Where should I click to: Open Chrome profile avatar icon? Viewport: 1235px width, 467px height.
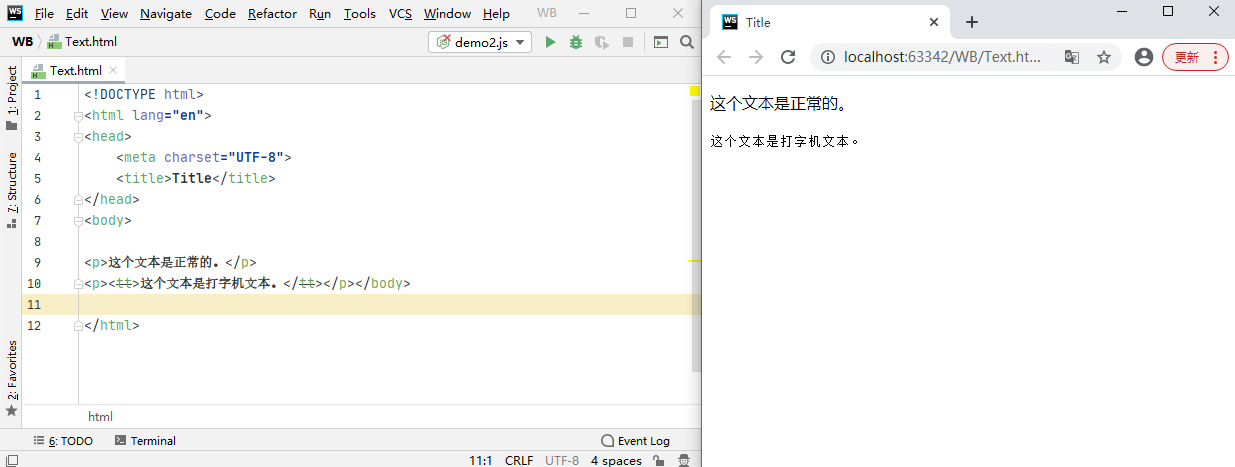[x=1144, y=57]
